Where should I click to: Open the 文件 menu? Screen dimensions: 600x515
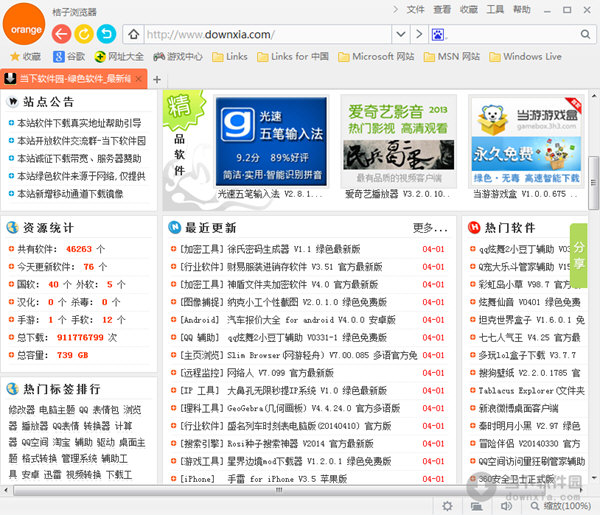pos(415,10)
